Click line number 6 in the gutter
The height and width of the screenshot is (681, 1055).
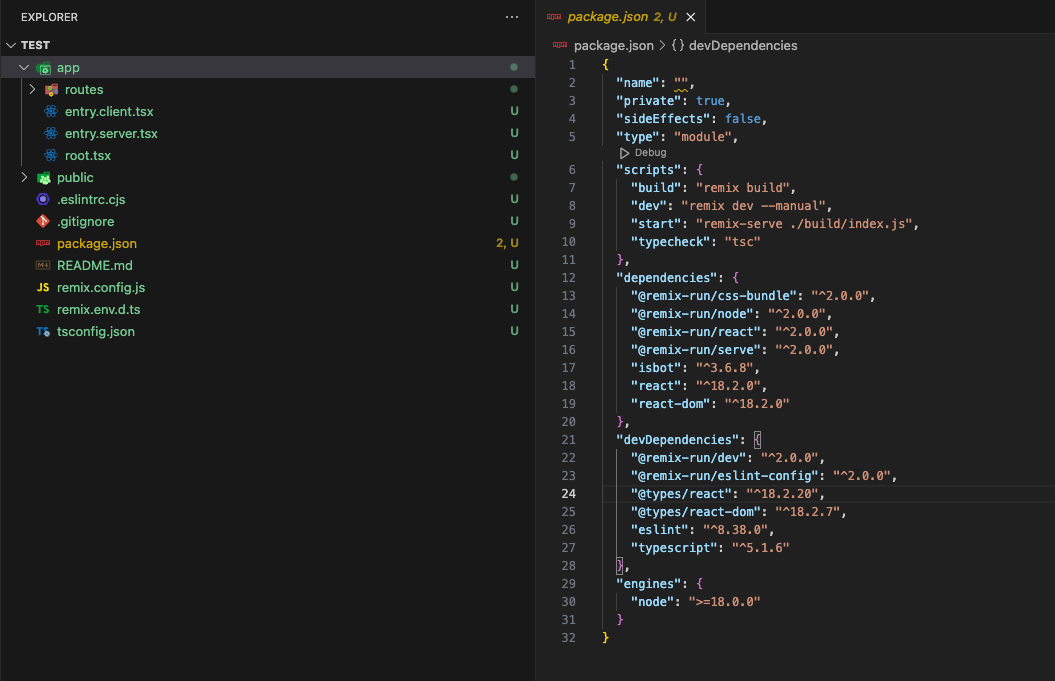coord(572,170)
